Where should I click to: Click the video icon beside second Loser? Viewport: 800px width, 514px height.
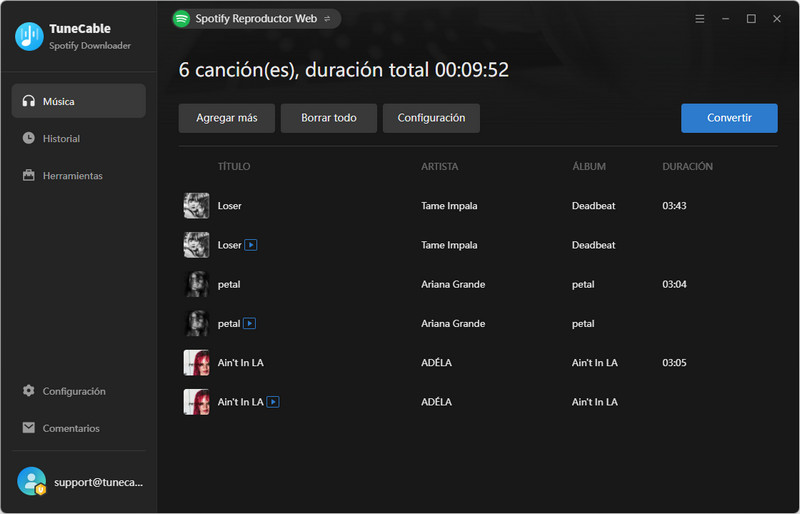pyautogui.click(x=251, y=245)
